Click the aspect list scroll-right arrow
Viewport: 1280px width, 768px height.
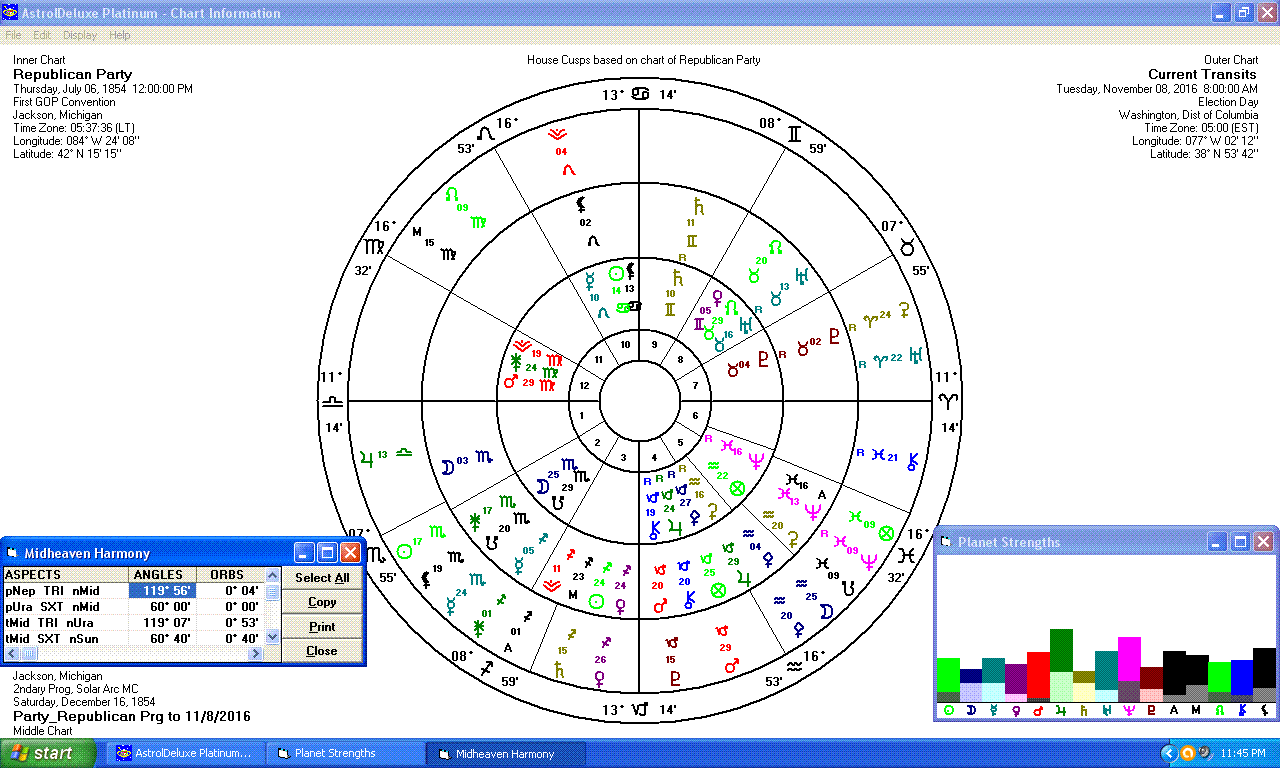click(256, 654)
